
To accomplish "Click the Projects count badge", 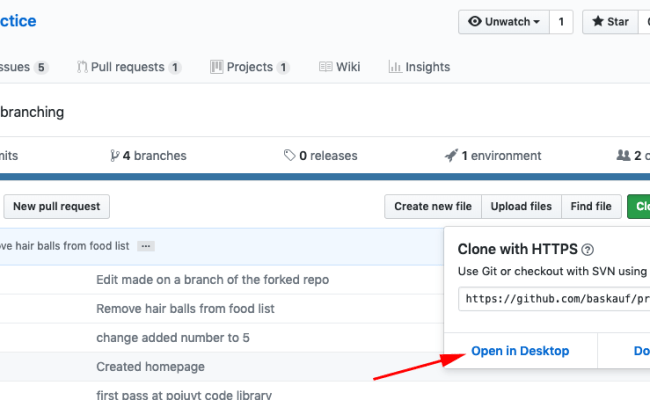I will (283, 67).
